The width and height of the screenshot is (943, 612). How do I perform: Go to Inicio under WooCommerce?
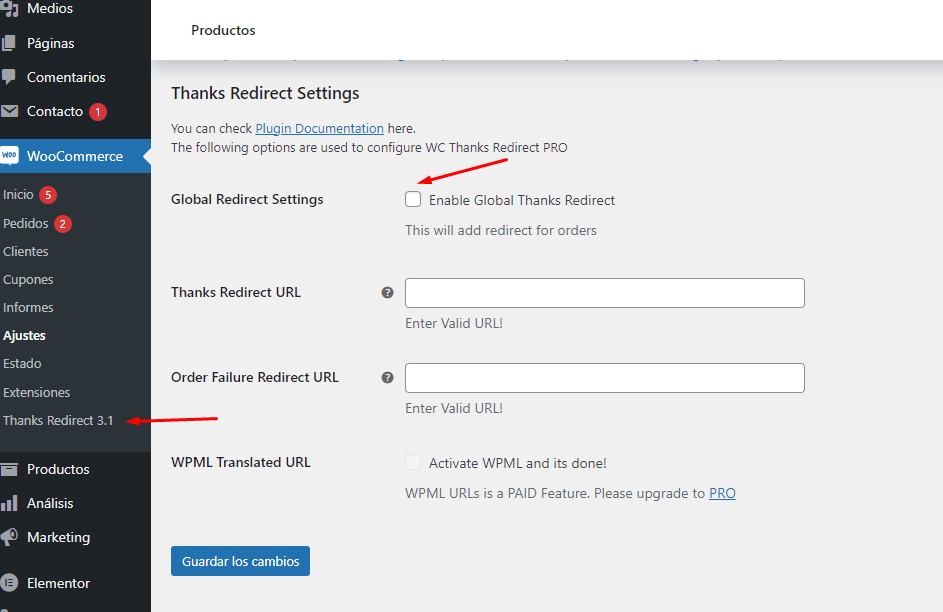click(x=18, y=195)
